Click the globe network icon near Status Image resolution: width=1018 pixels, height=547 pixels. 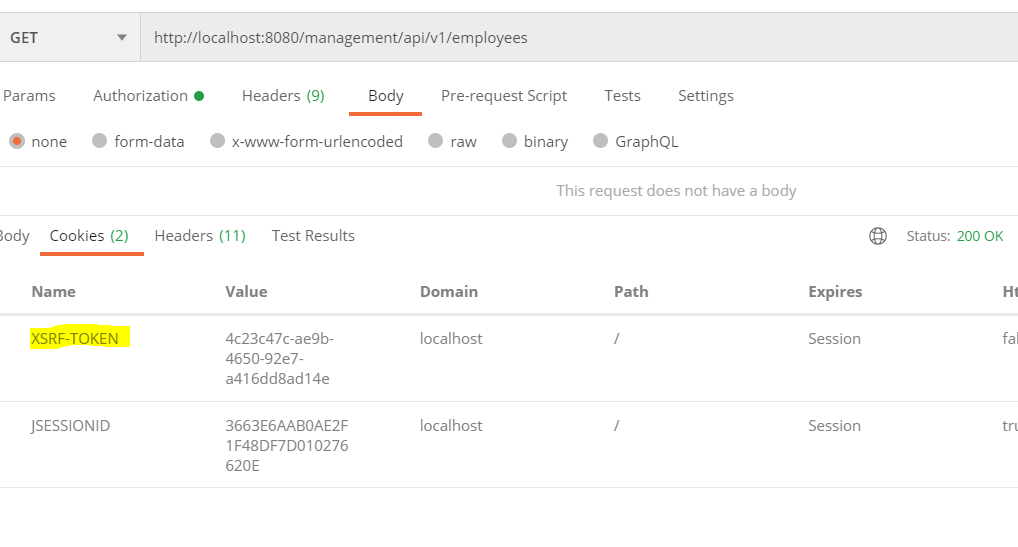tap(878, 236)
